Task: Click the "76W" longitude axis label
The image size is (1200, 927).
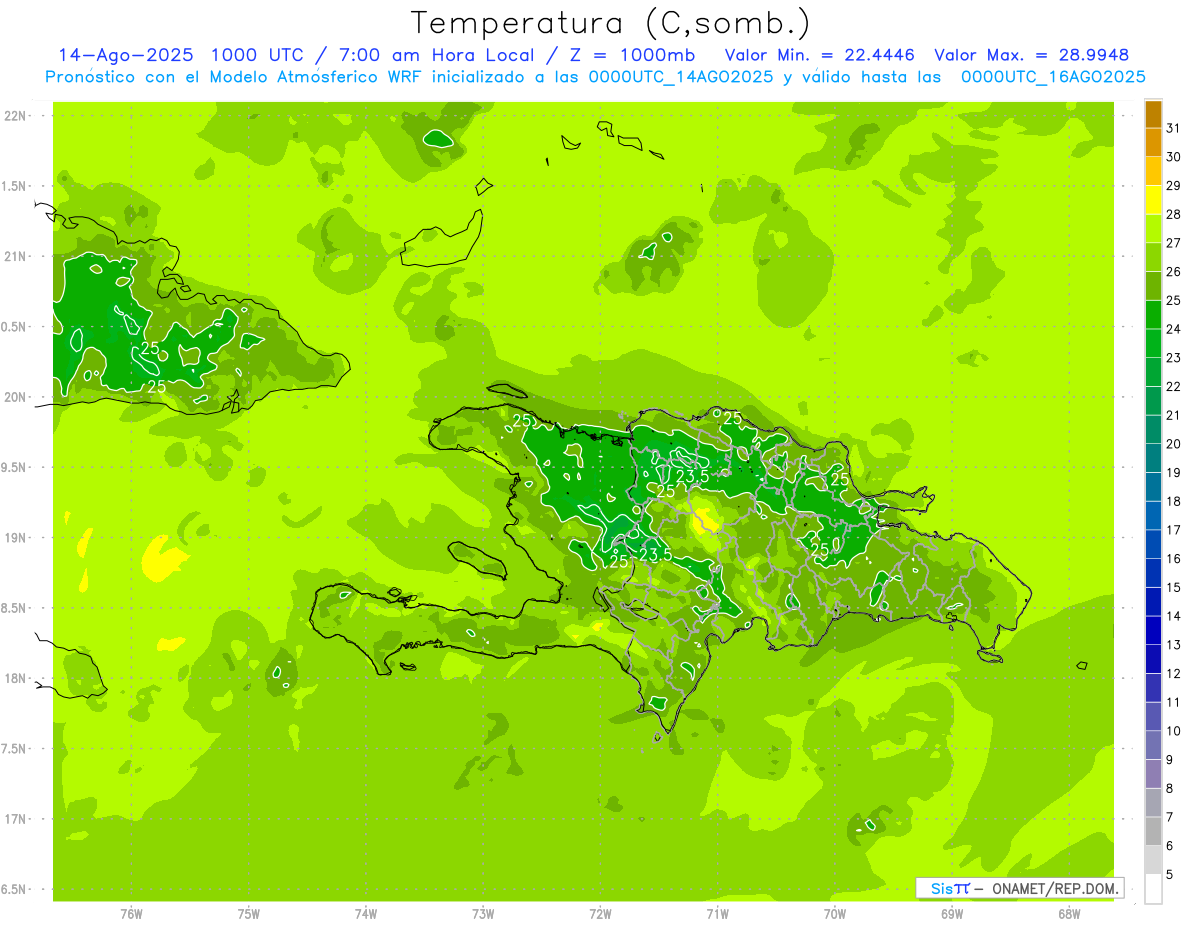Action: point(131,914)
